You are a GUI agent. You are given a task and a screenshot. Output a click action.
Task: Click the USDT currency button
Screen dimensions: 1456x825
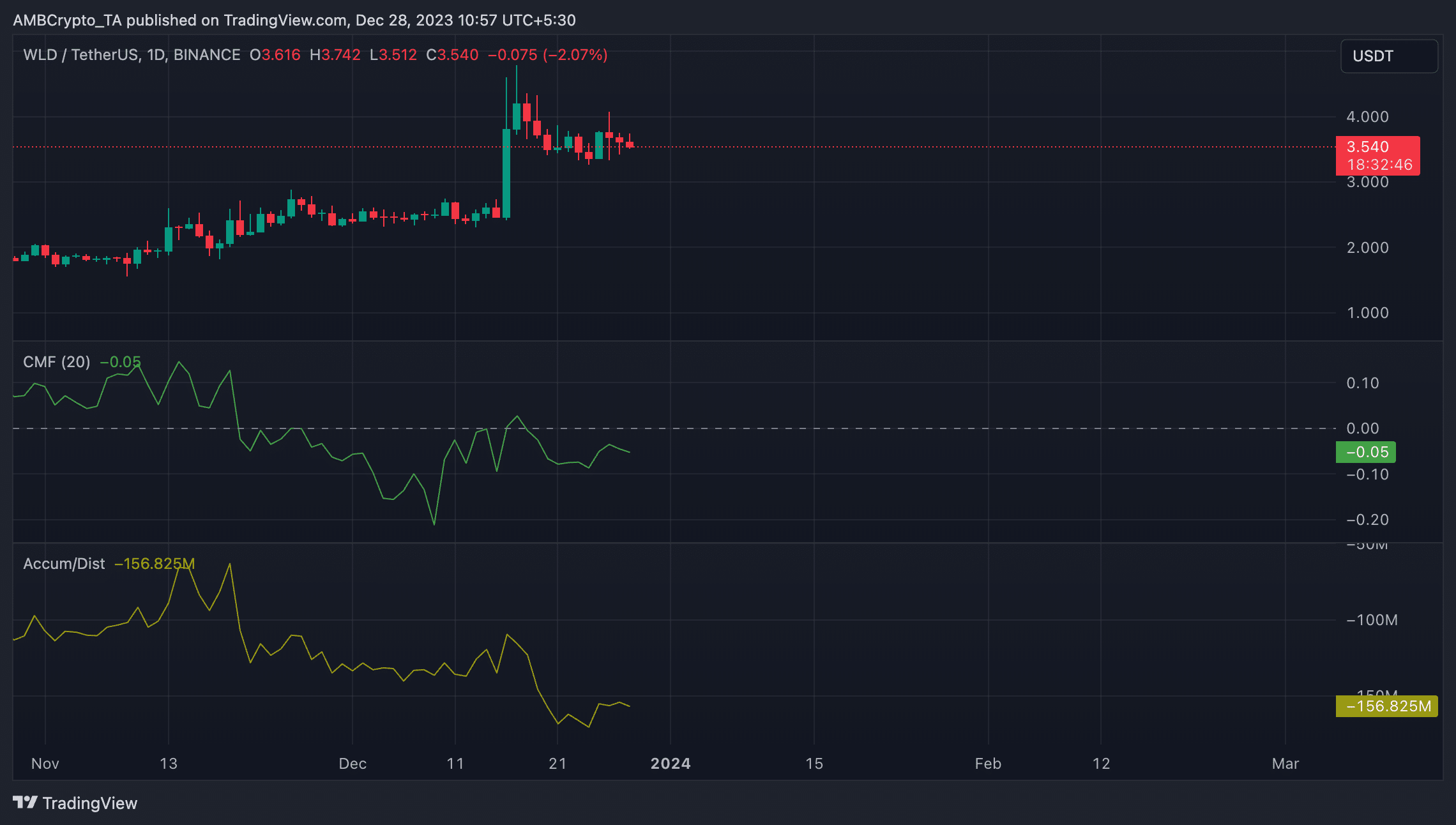point(1389,56)
